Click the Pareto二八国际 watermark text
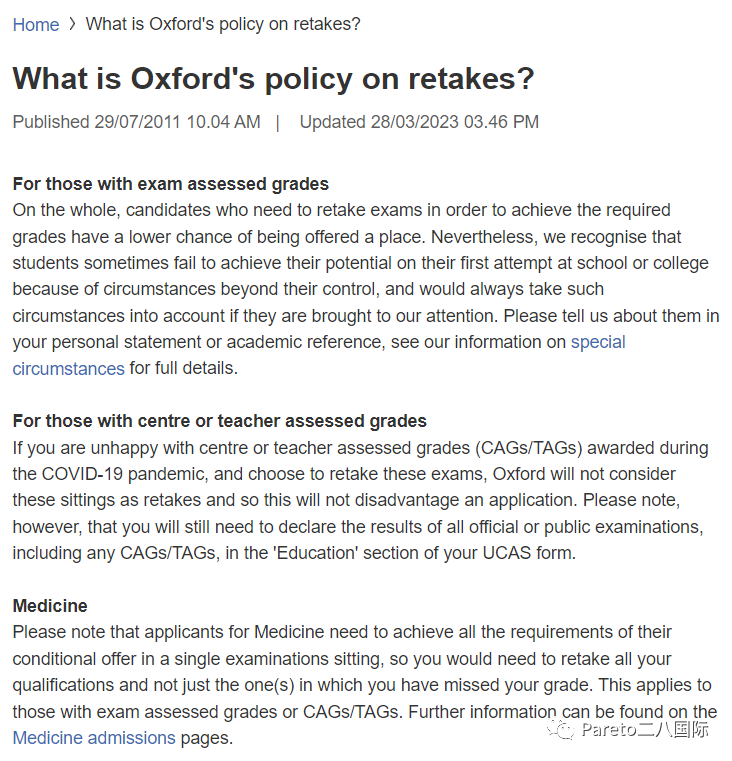The width and height of the screenshot is (732, 761). (648, 729)
